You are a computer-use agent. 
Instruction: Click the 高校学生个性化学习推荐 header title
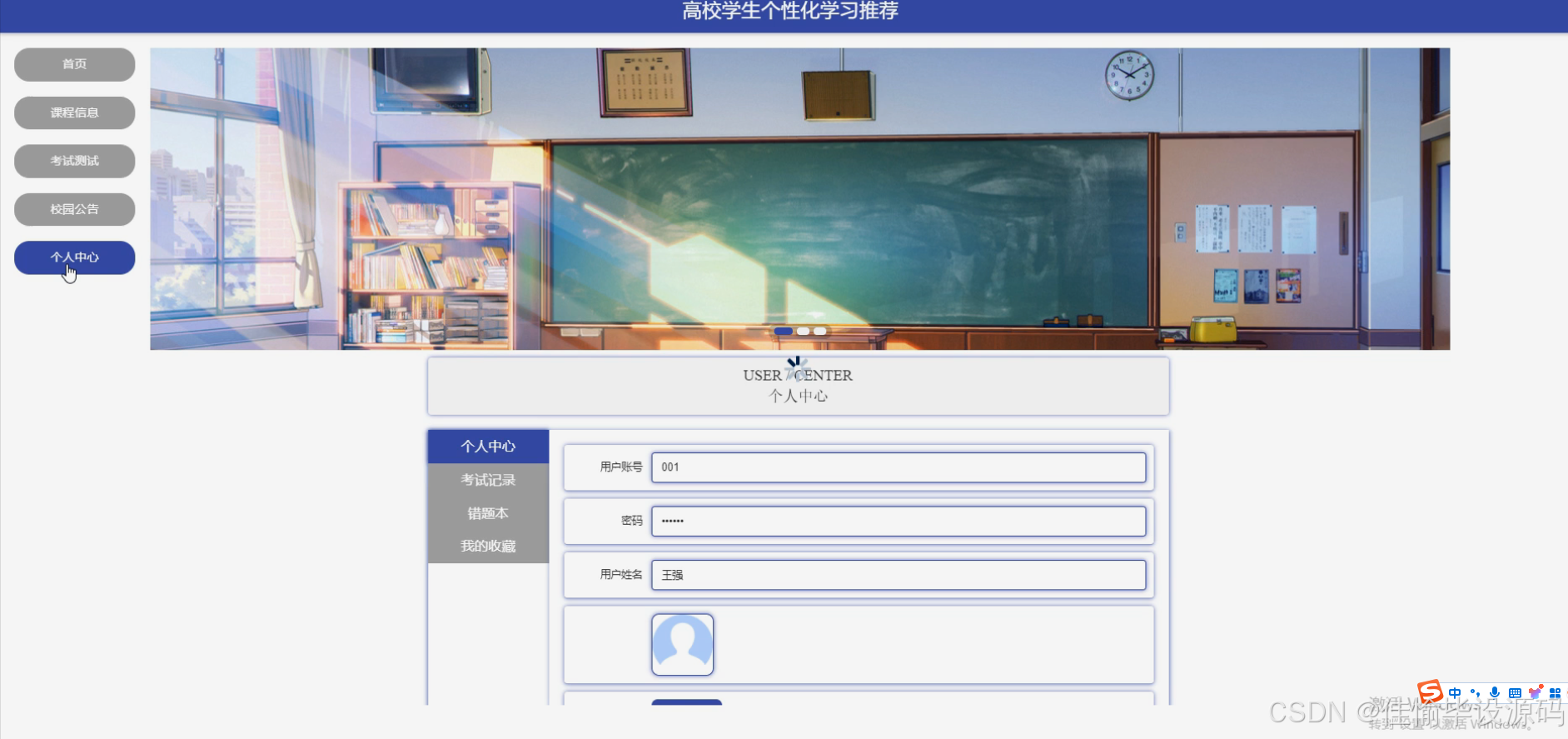790,11
